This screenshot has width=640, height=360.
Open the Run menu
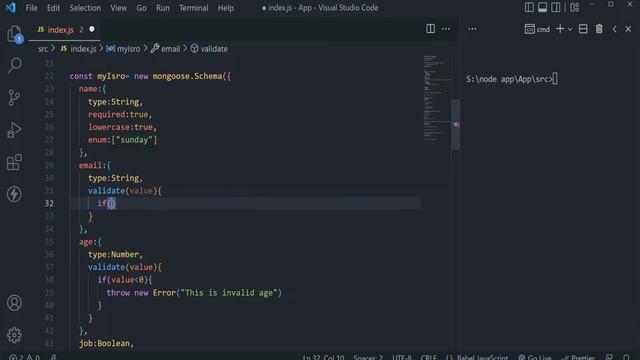point(162,8)
